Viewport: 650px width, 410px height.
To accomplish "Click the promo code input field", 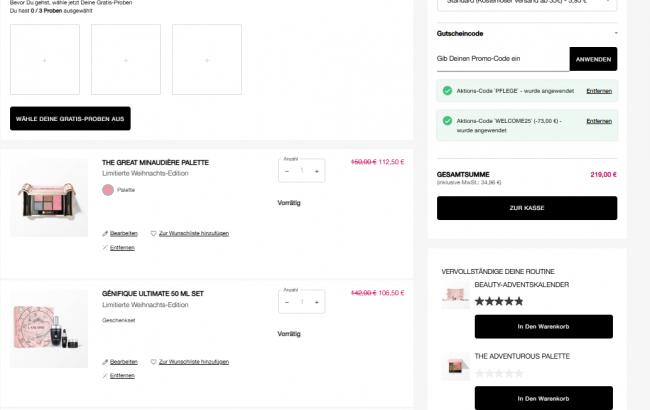I will [502, 59].
